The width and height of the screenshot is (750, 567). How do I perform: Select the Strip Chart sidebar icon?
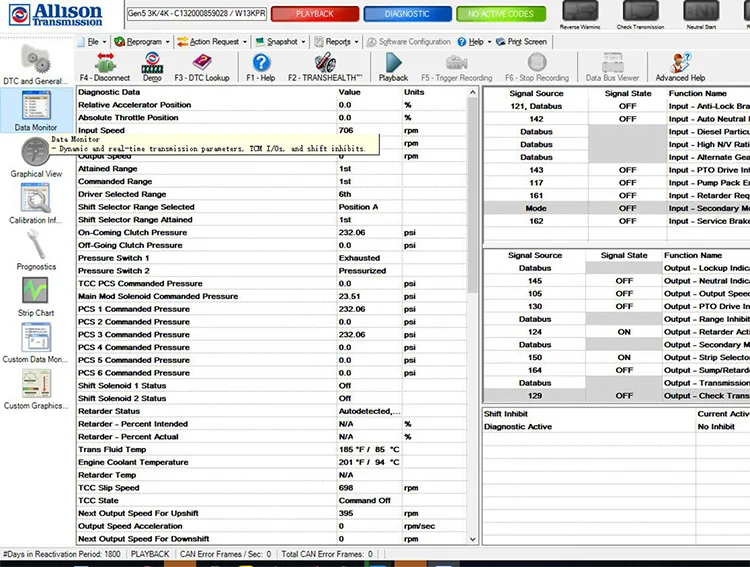[35, 297]
